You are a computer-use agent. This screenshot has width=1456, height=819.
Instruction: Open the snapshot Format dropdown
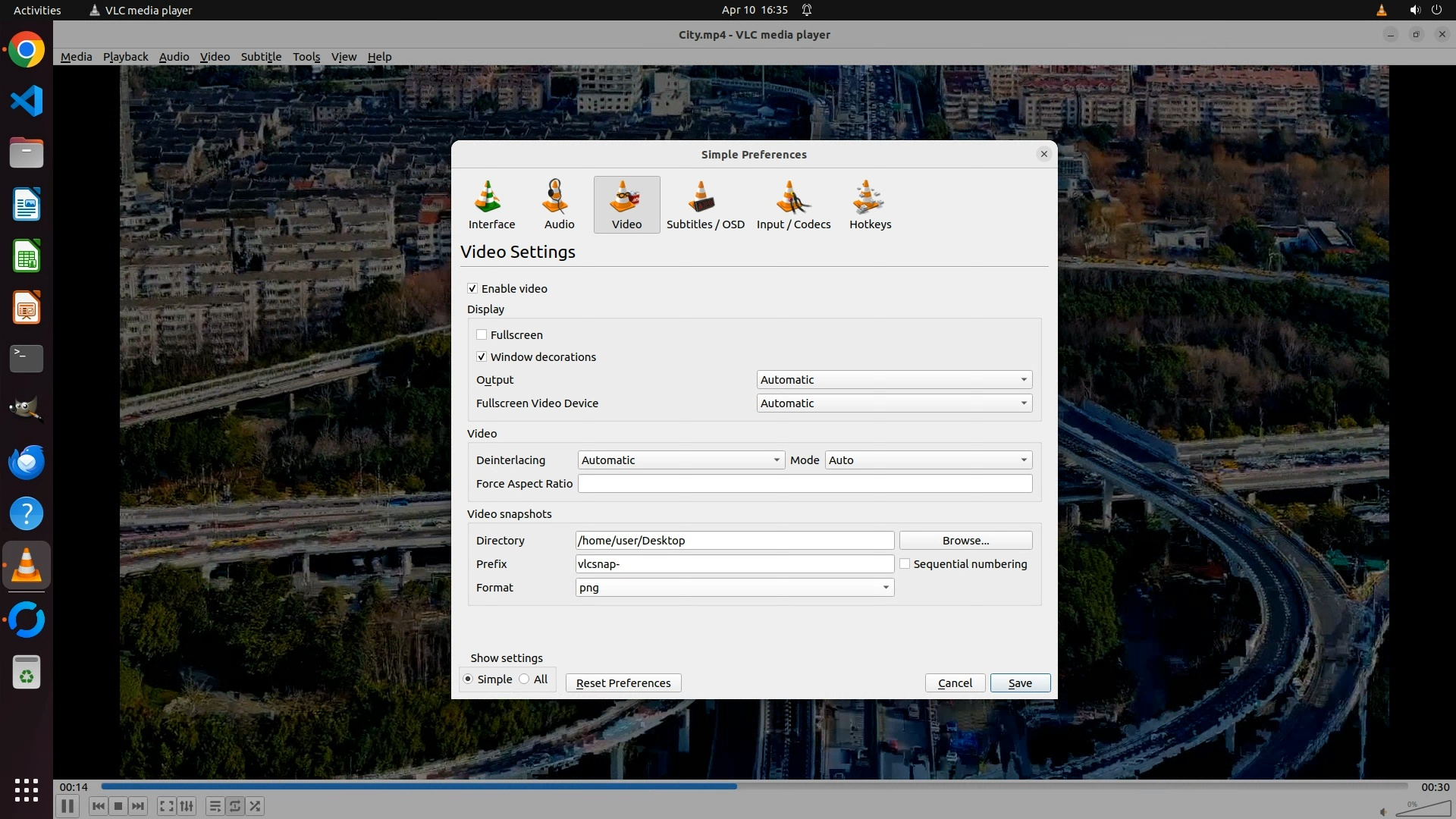(734, 587)
